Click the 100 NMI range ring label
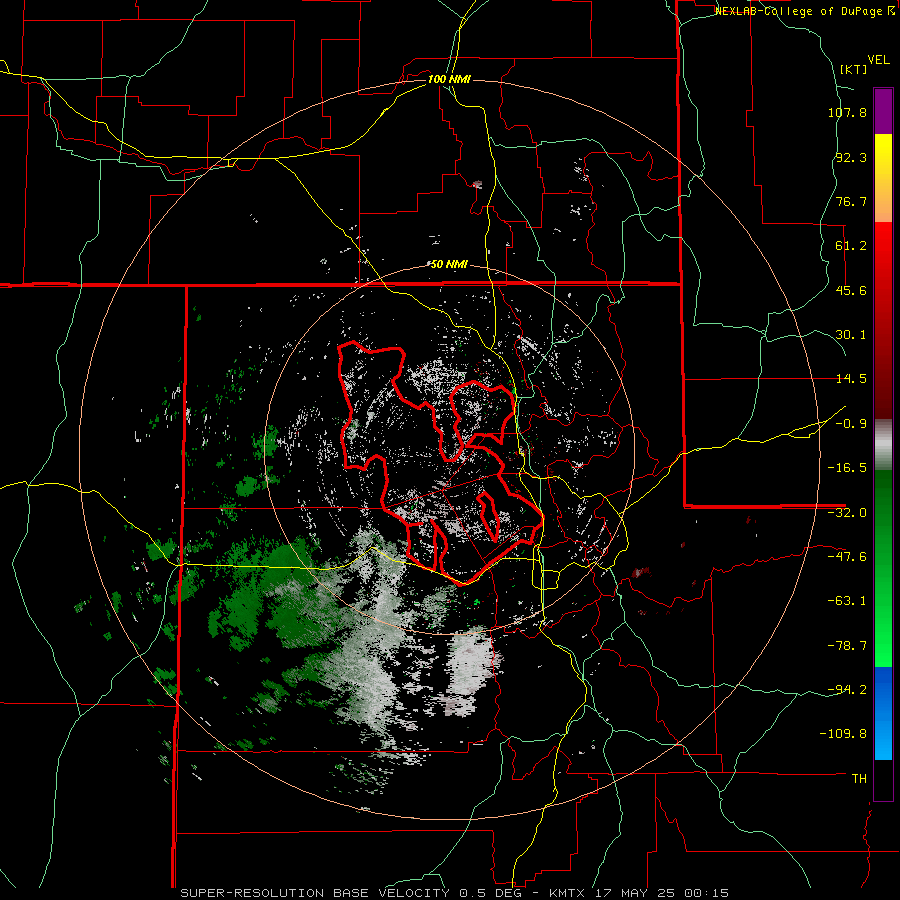Viewport: 900px width, 900px height. [x=449, y=79]
